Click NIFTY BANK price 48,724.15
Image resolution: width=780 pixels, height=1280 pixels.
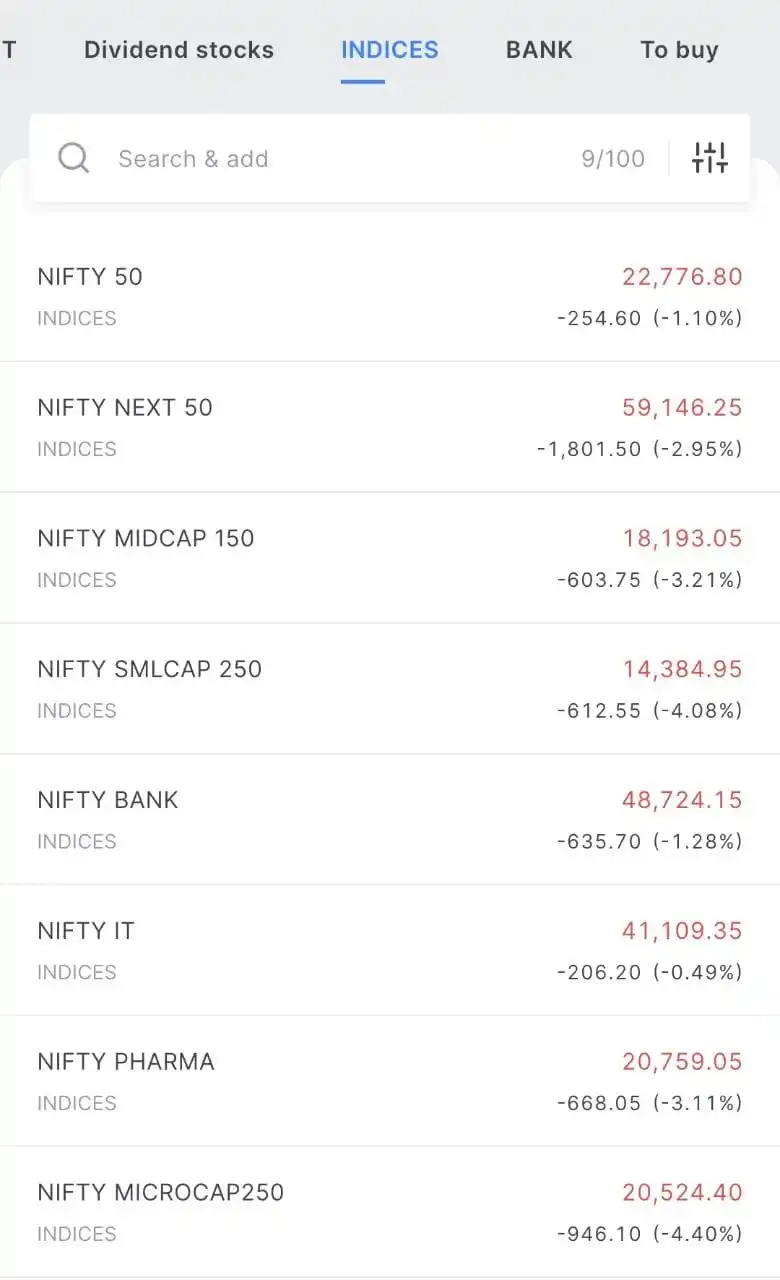pyautogui.click(x=682, y=800)
